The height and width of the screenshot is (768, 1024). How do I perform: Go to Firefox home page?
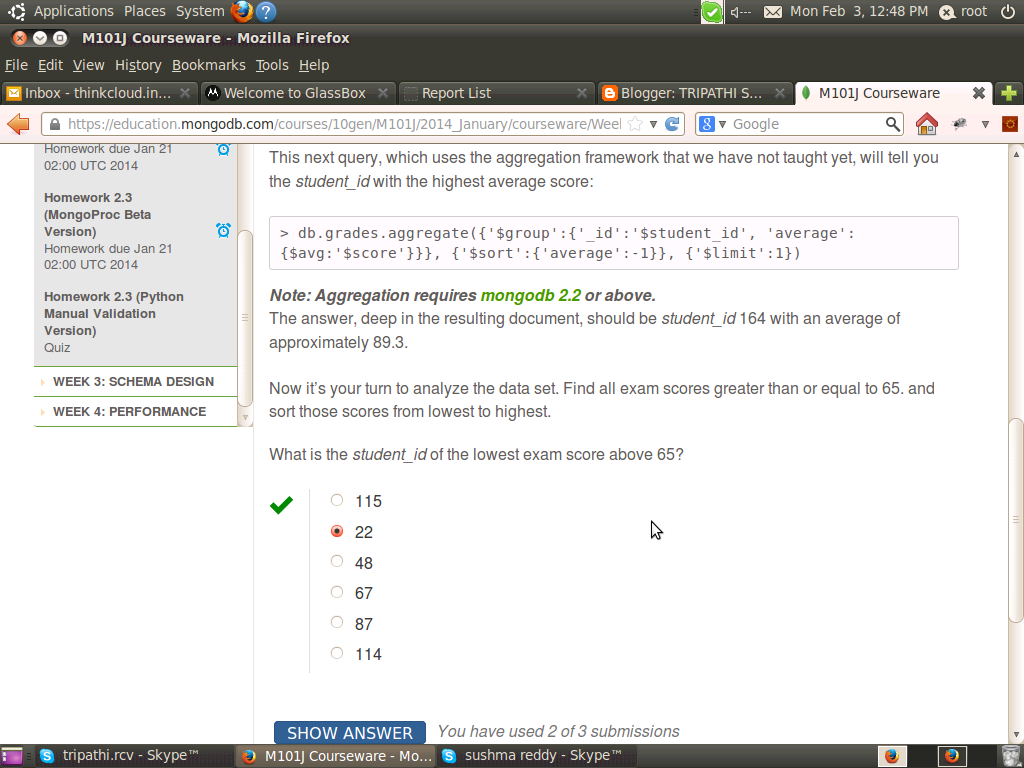click(x=926, y=123)
